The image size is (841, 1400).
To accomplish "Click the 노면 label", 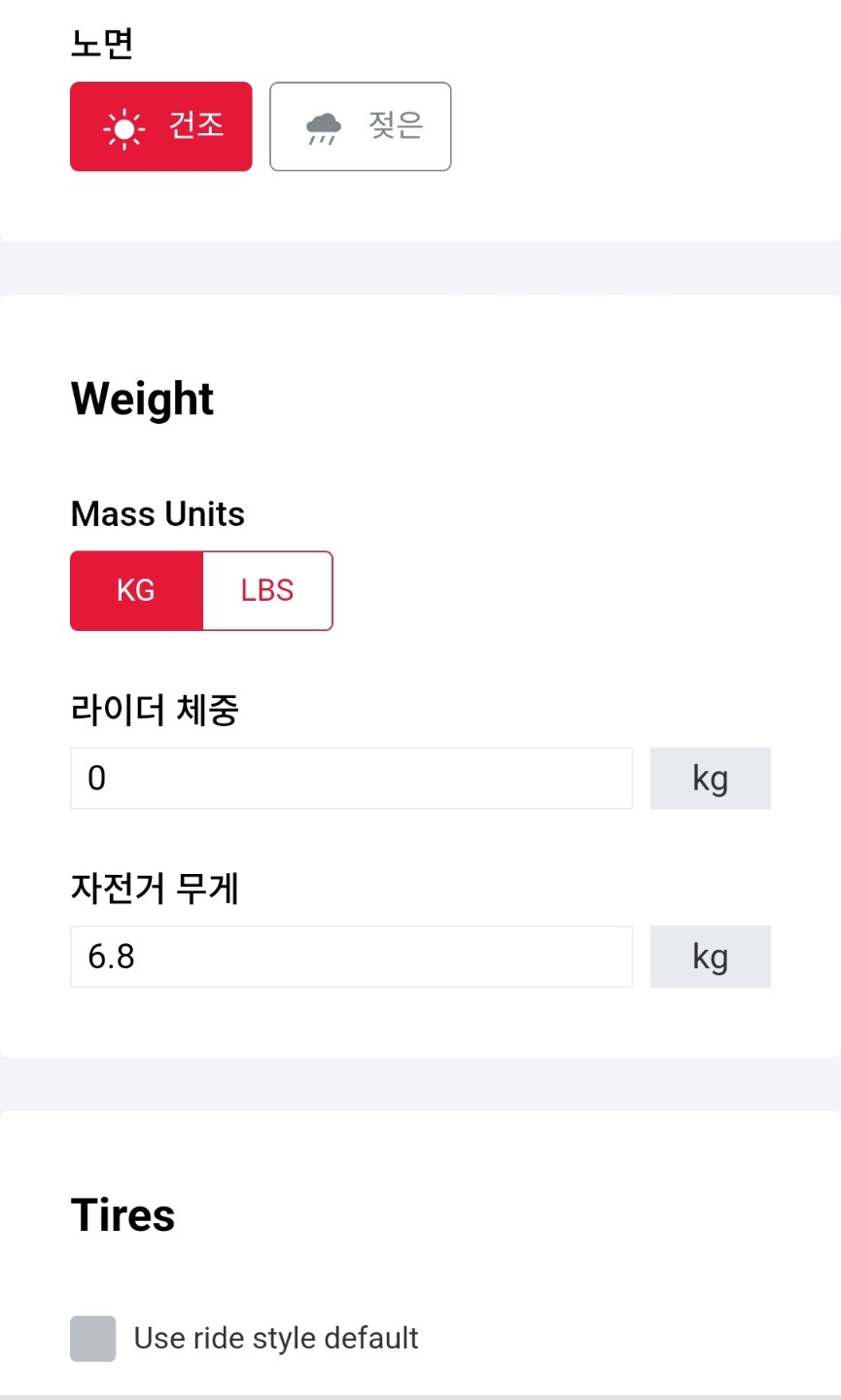I will coord(101,43).
